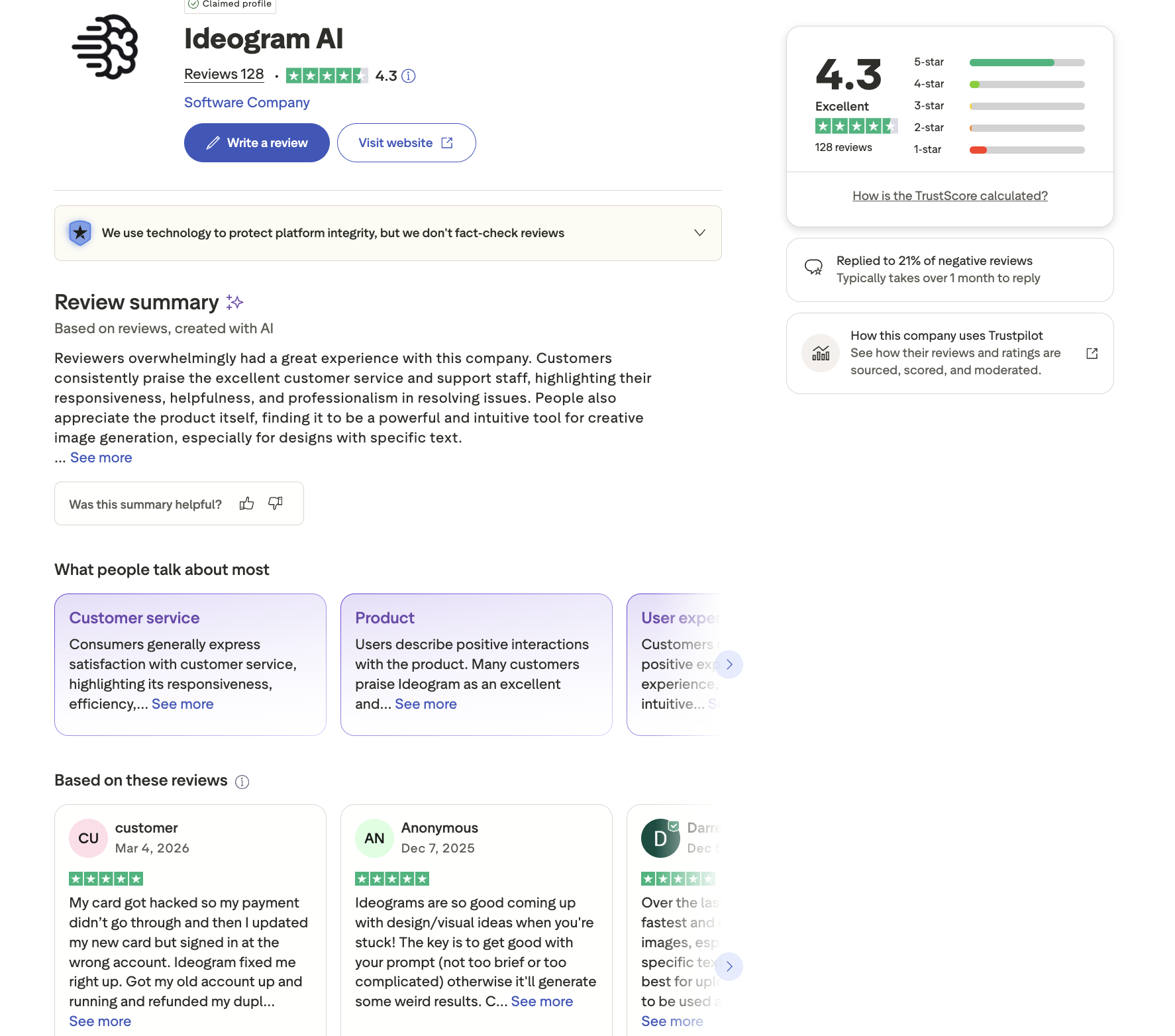This screenshot has height=1036, width=1175.
Task: Collapse the platform integrity banner chevron
Action: (x=697, y=233)
